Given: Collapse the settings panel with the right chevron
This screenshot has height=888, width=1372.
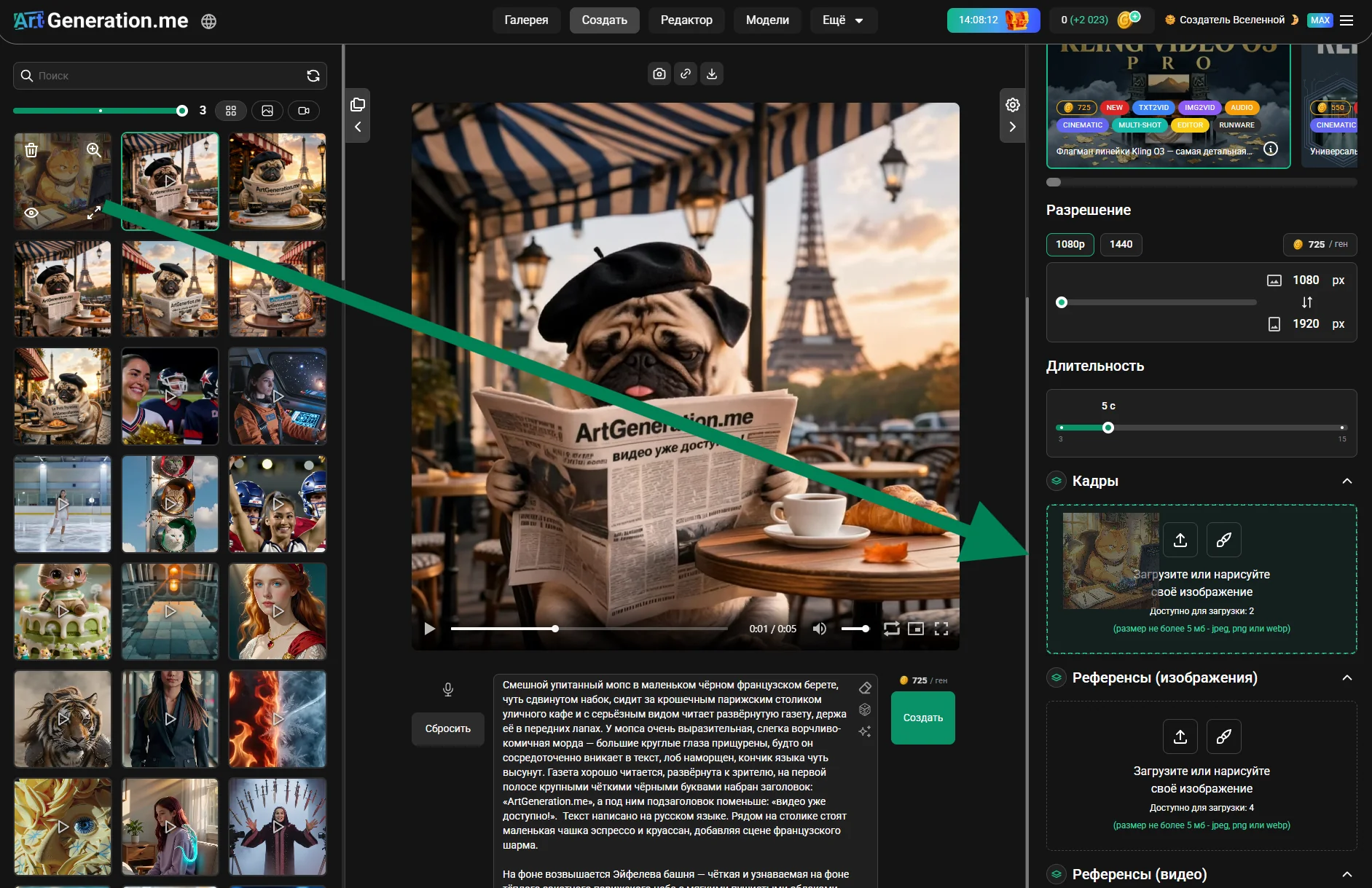Looking at the screenshot, I should tap(1013, 127).
